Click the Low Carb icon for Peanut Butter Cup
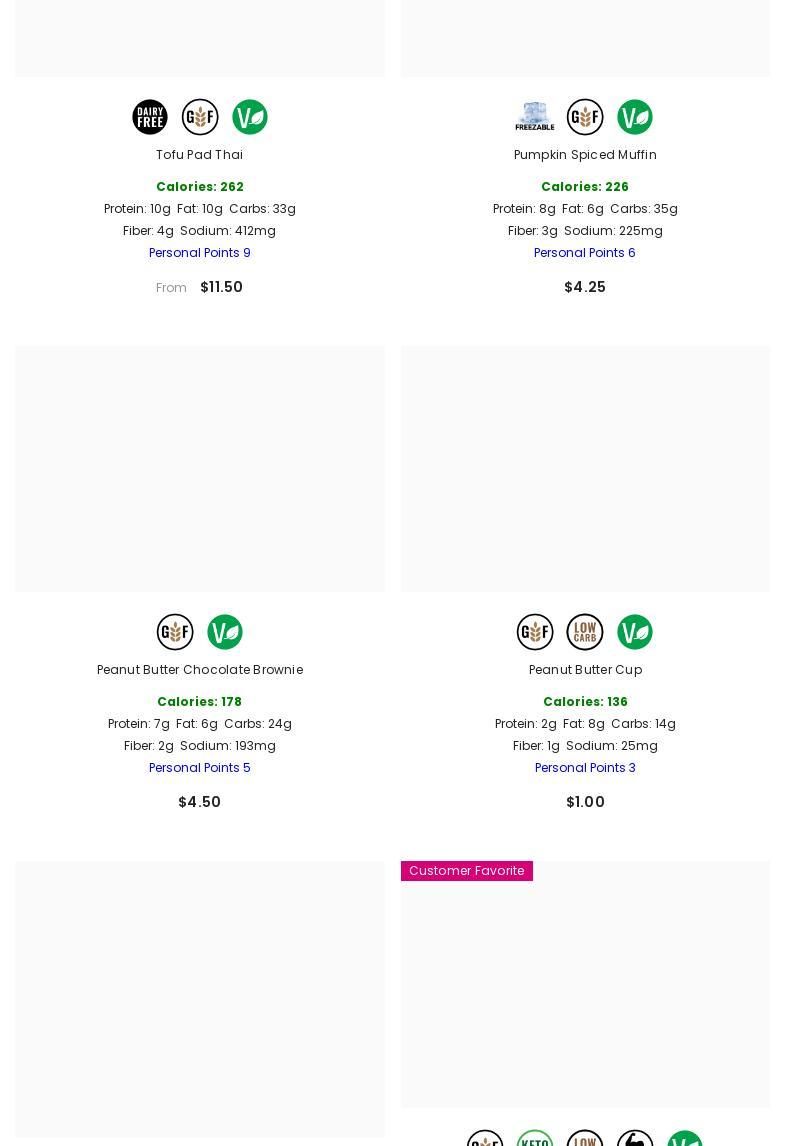 tap(585, 632)
